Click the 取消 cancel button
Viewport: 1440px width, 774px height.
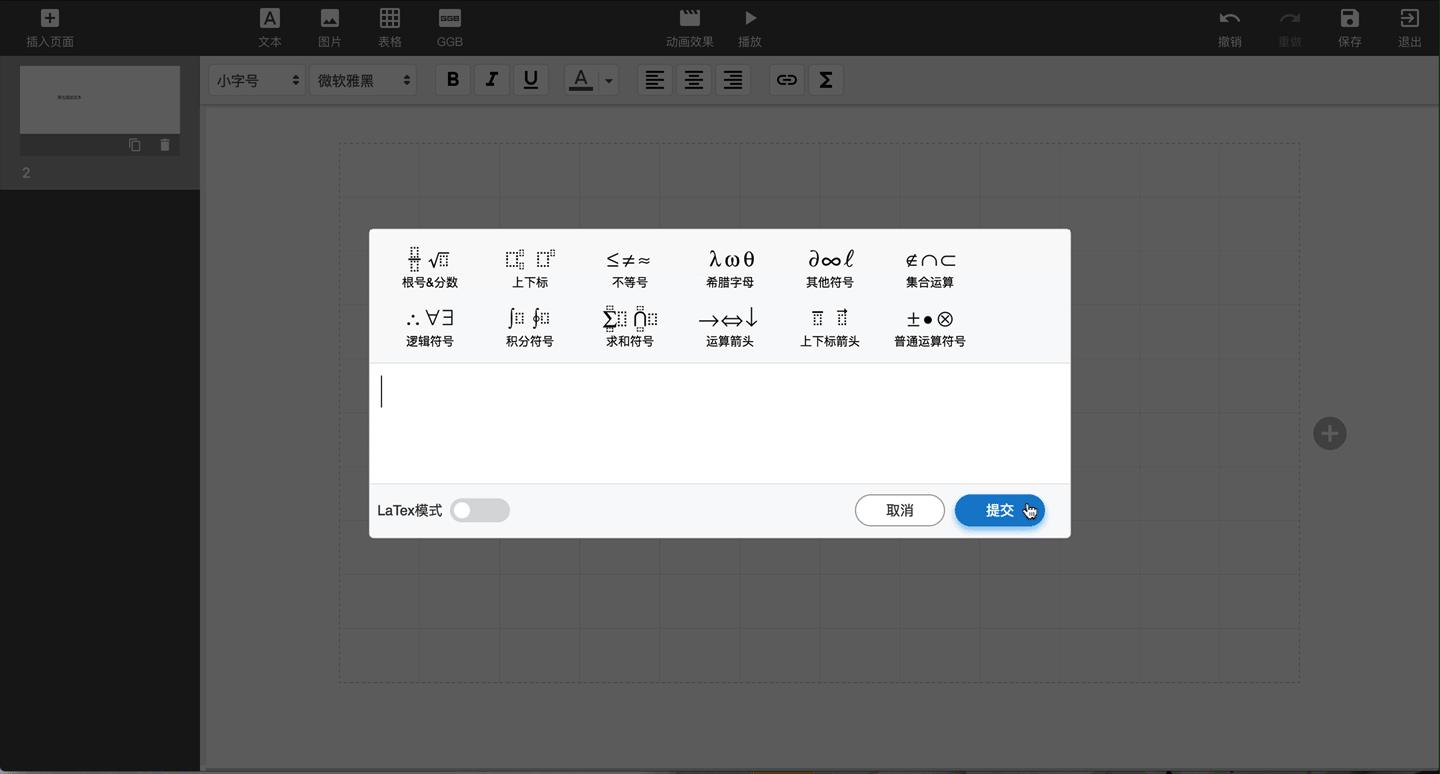tap(900, 510)
